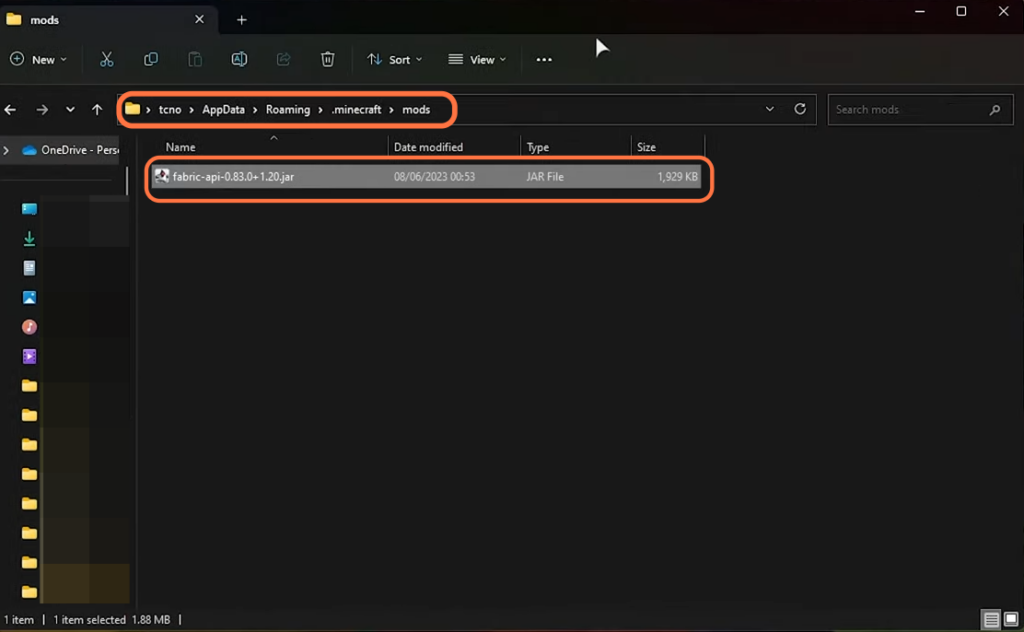Open Videos from the sidebar icon
This screenshot has height=632, width=1024.
[29, 356]
